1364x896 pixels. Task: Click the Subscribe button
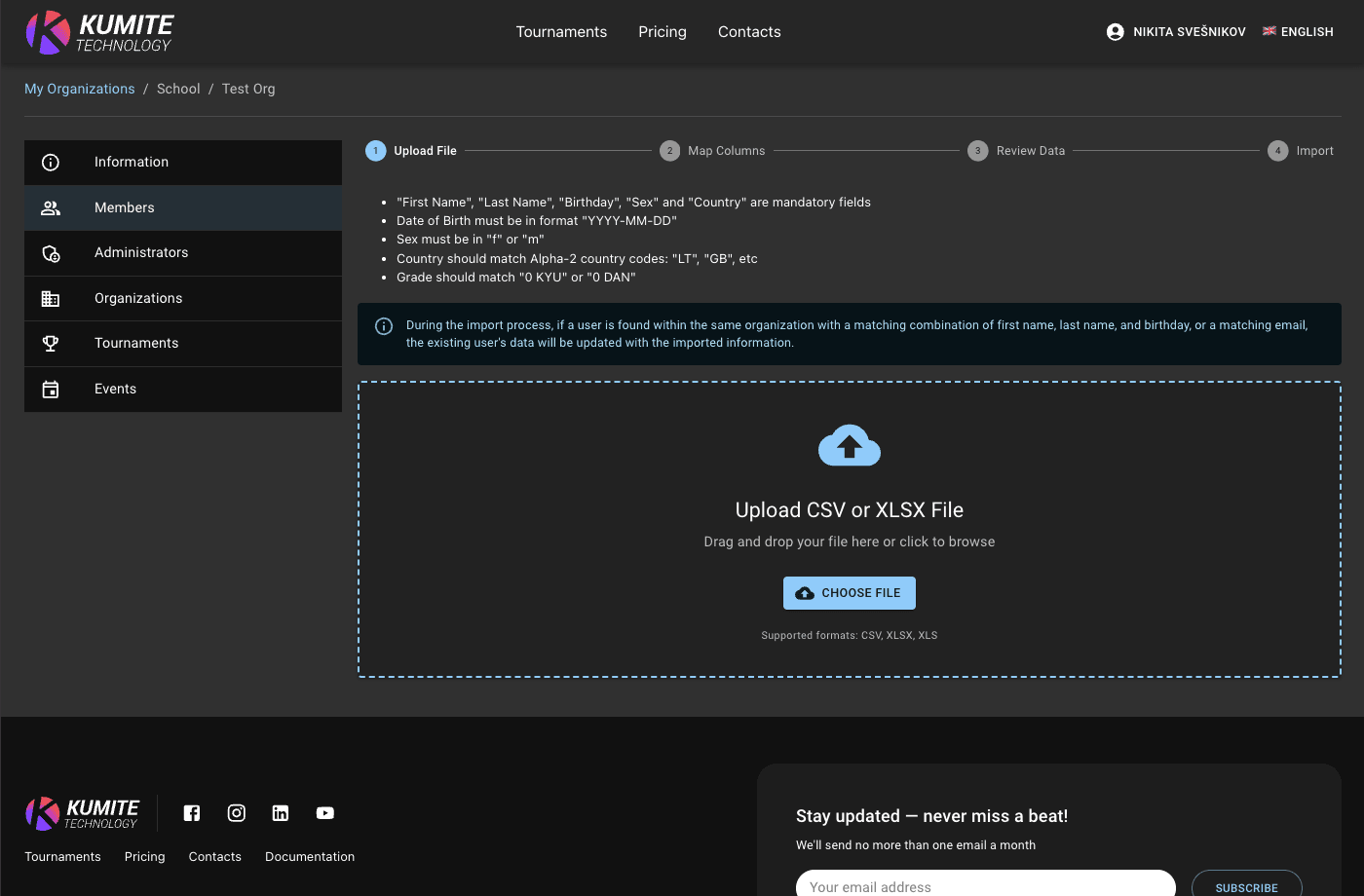pos(1246,887)
